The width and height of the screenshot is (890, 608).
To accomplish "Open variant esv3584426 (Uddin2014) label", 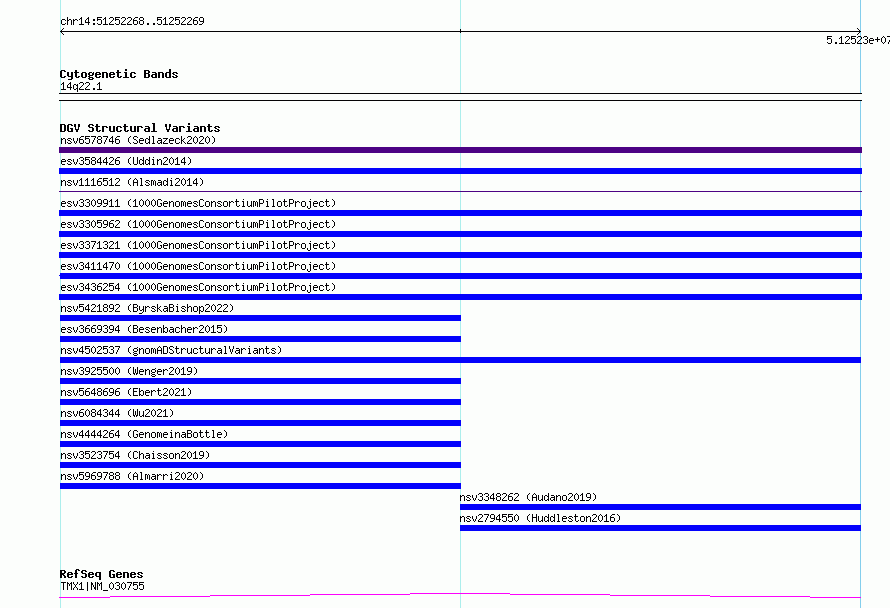I will pos(126,161).
